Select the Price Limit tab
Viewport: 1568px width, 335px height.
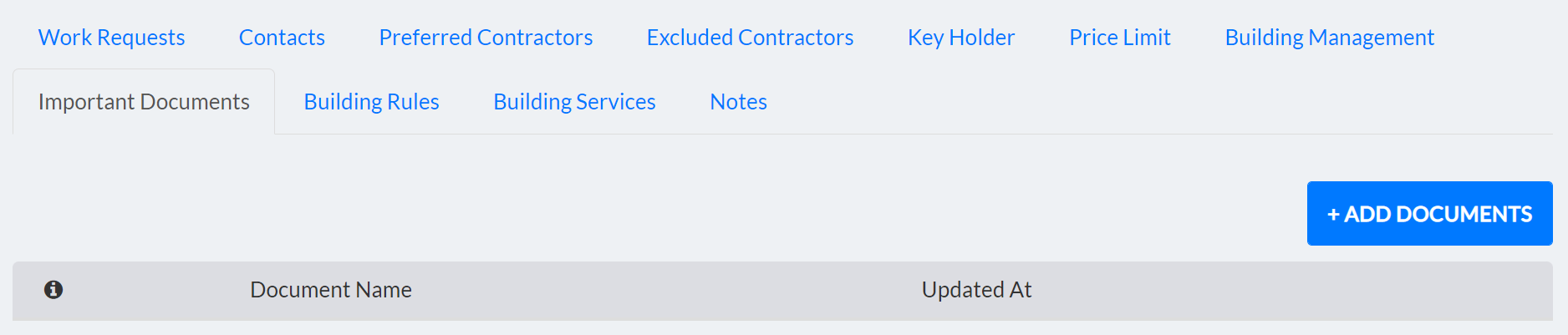[1119, 38]
